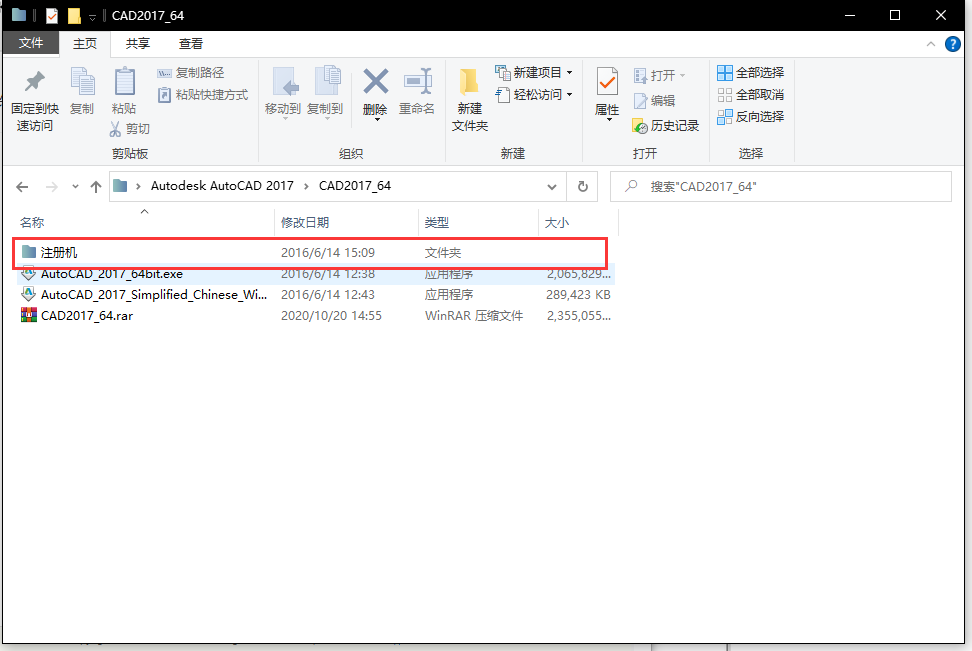972x651 pixels.
Task: Click the search box for CAD2017_64
Action: click(780, 186)
